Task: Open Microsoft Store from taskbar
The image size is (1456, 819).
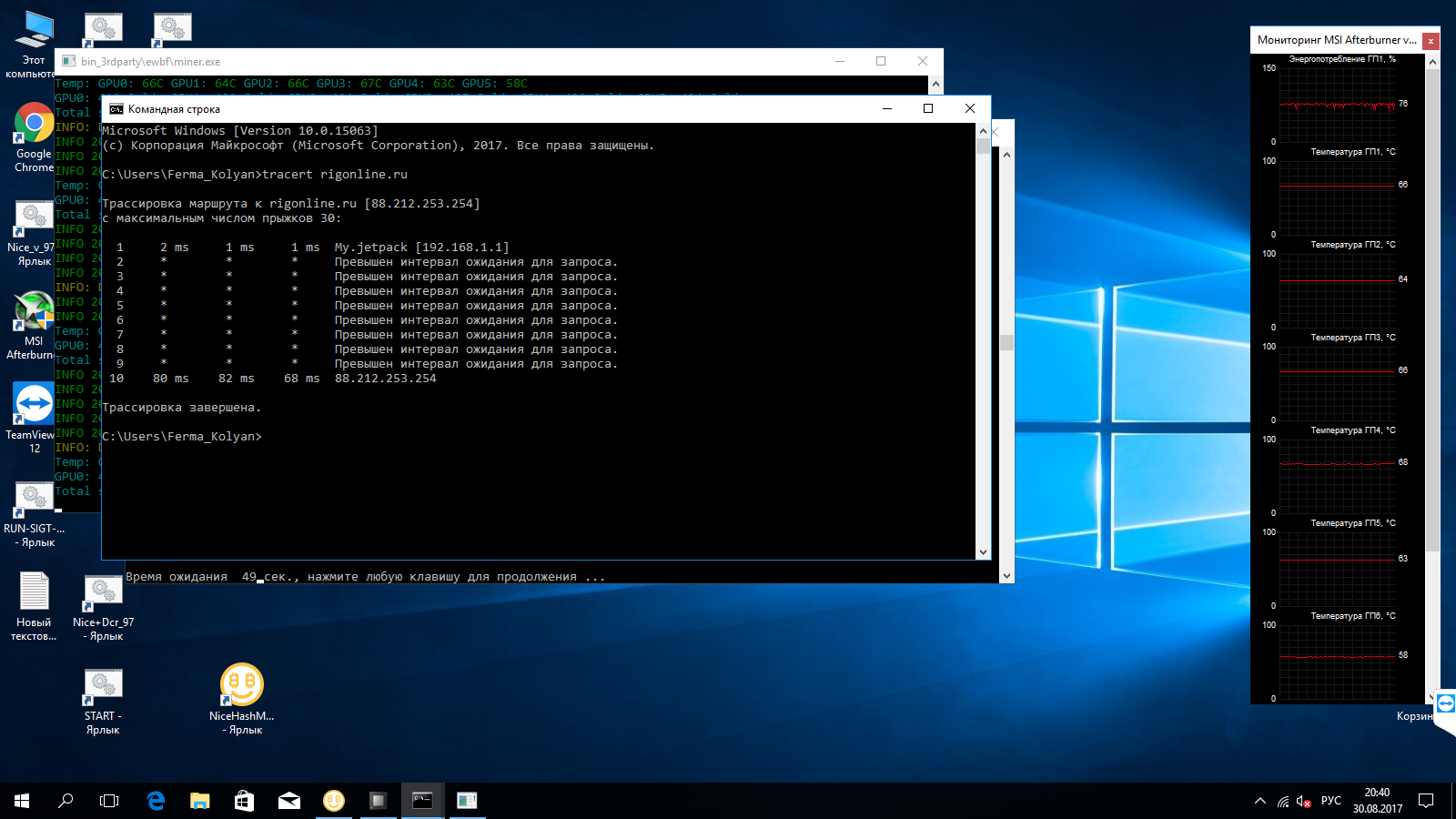Action: click(x=244, y=801)
